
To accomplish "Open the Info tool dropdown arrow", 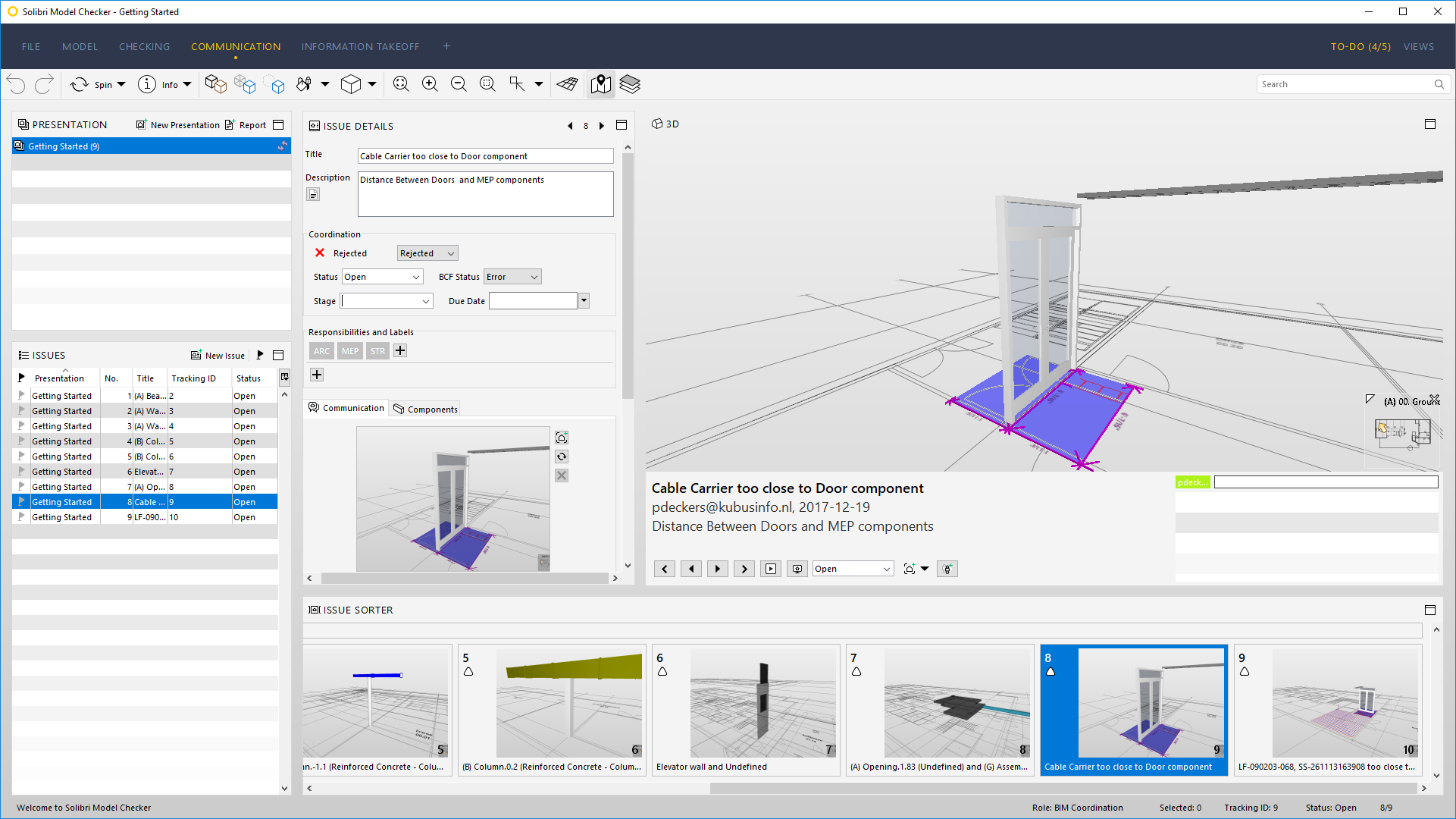I will click(x=187, y=84).
